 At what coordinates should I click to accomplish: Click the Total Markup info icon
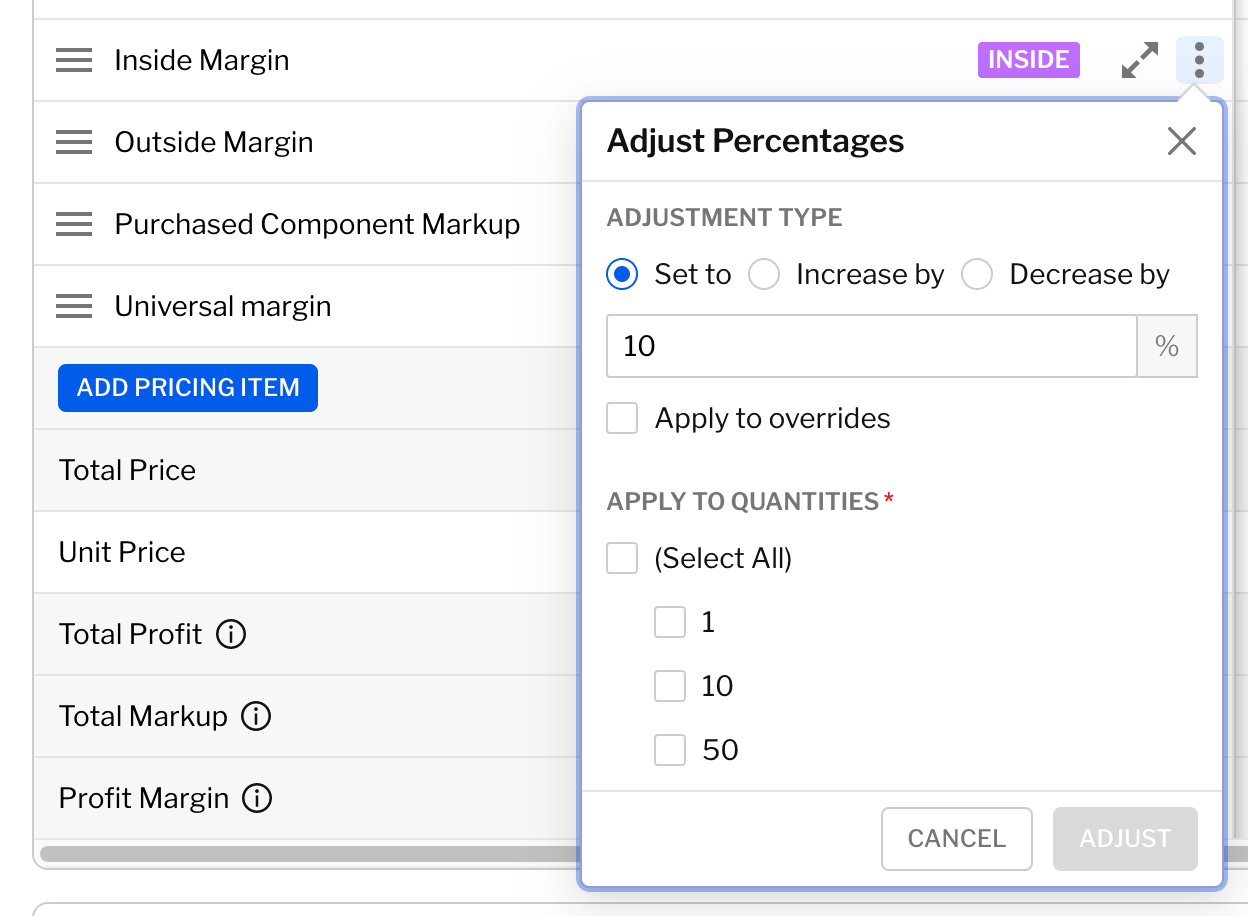click(x=257, y=716)
